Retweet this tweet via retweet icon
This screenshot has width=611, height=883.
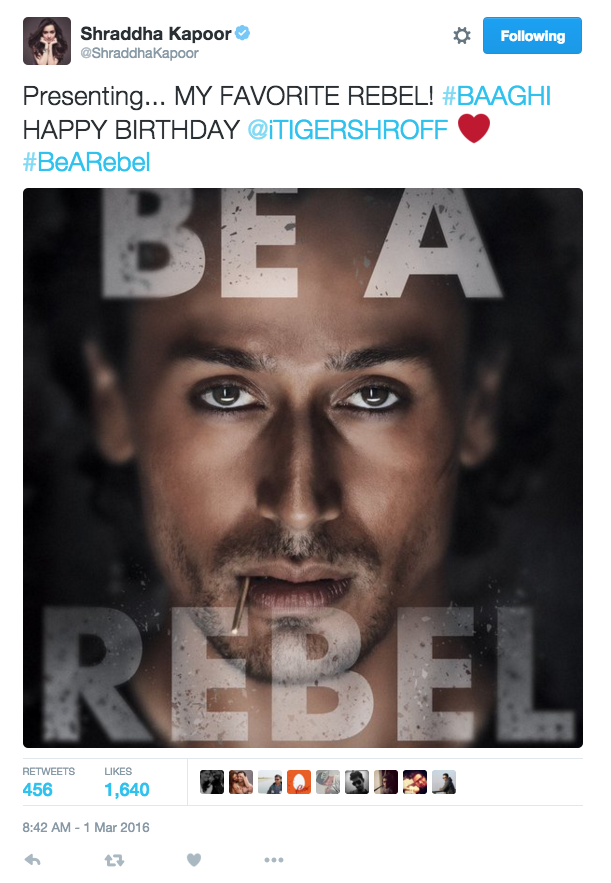(114, 860)
